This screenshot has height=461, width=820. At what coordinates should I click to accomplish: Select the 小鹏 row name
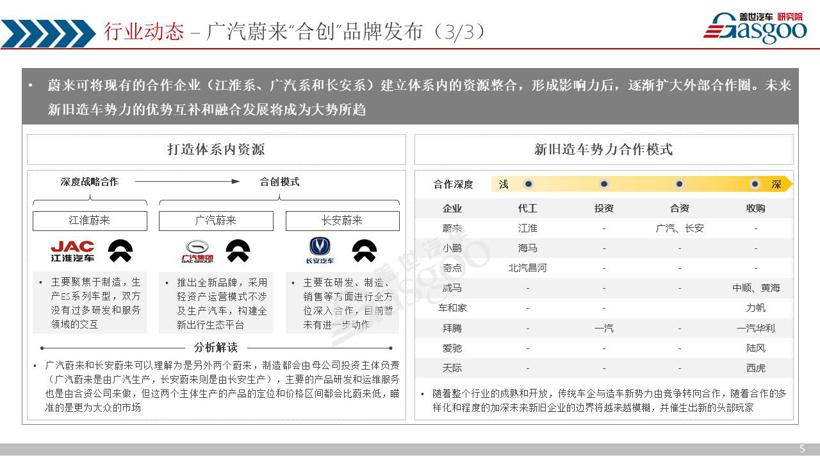click(x=452, y=248)
